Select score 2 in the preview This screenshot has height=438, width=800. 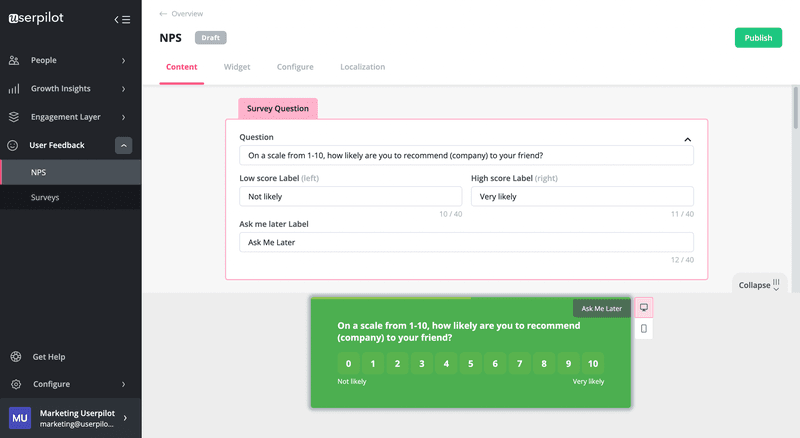coord(397,363)
